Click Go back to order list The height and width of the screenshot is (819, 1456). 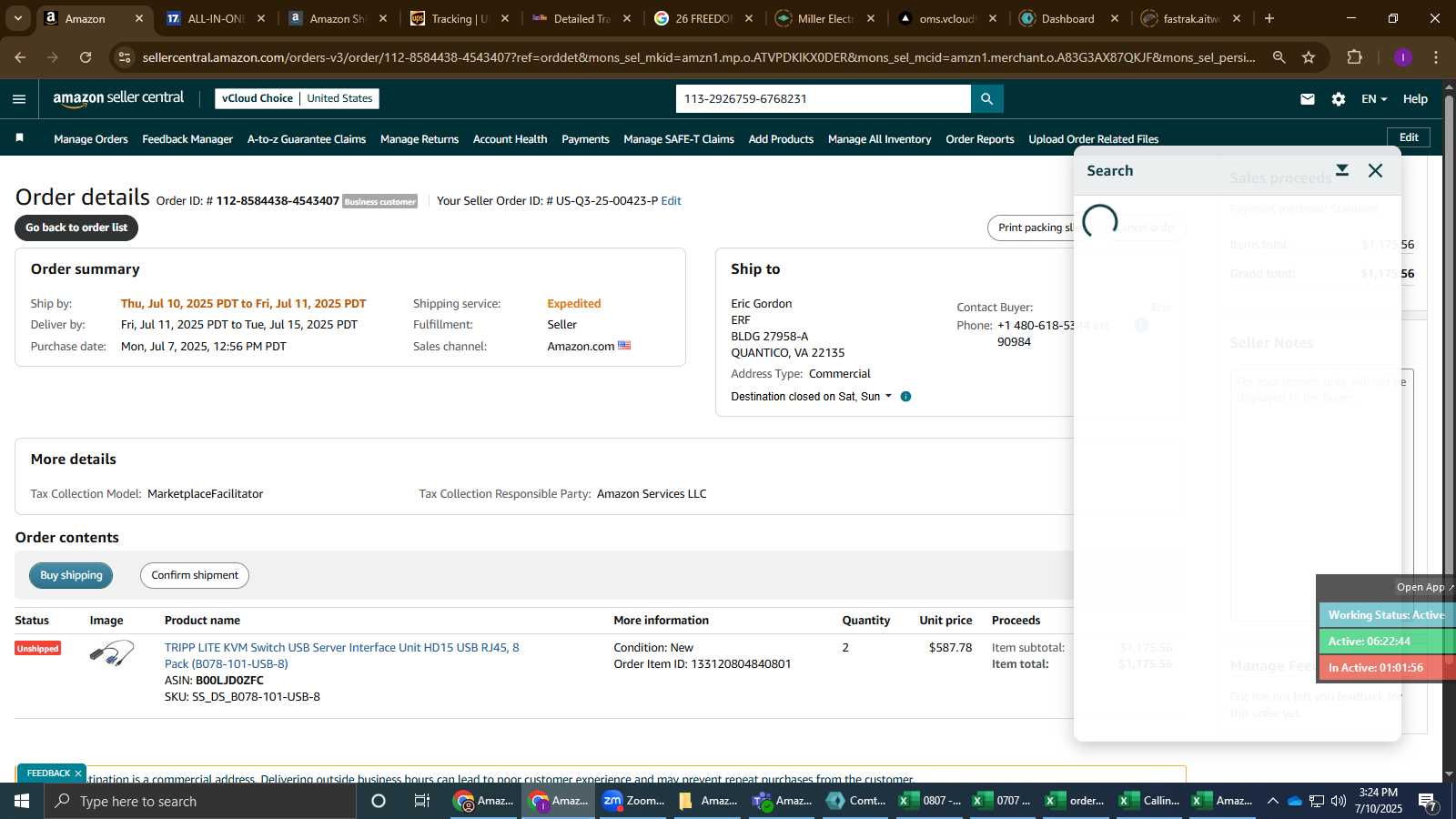click(76, 227)
